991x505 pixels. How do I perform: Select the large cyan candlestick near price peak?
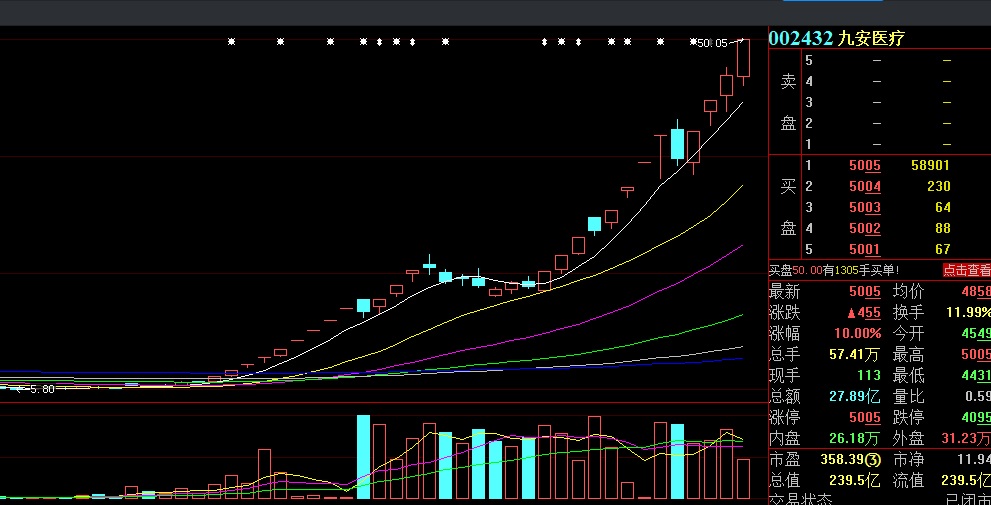(x=677, y=144)
